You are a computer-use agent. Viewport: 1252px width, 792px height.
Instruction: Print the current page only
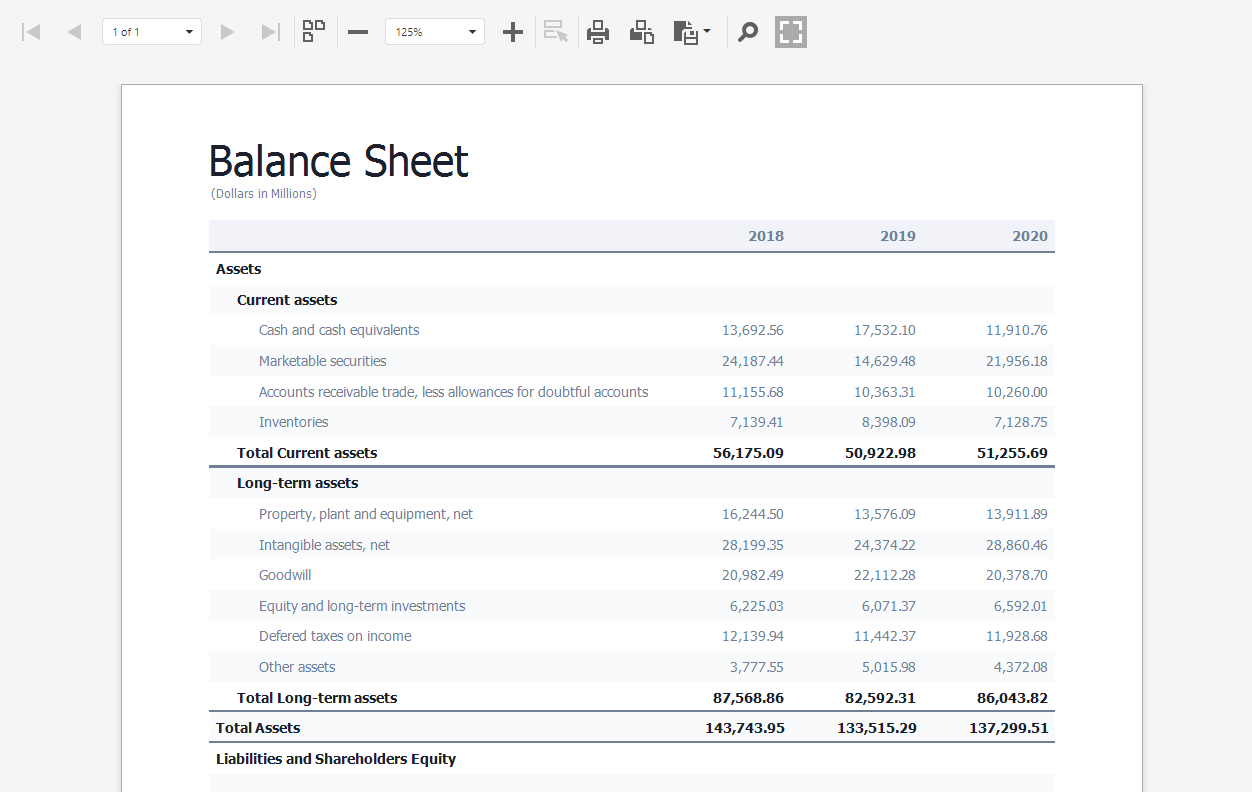pyautogui.click(x=642, y=32)
